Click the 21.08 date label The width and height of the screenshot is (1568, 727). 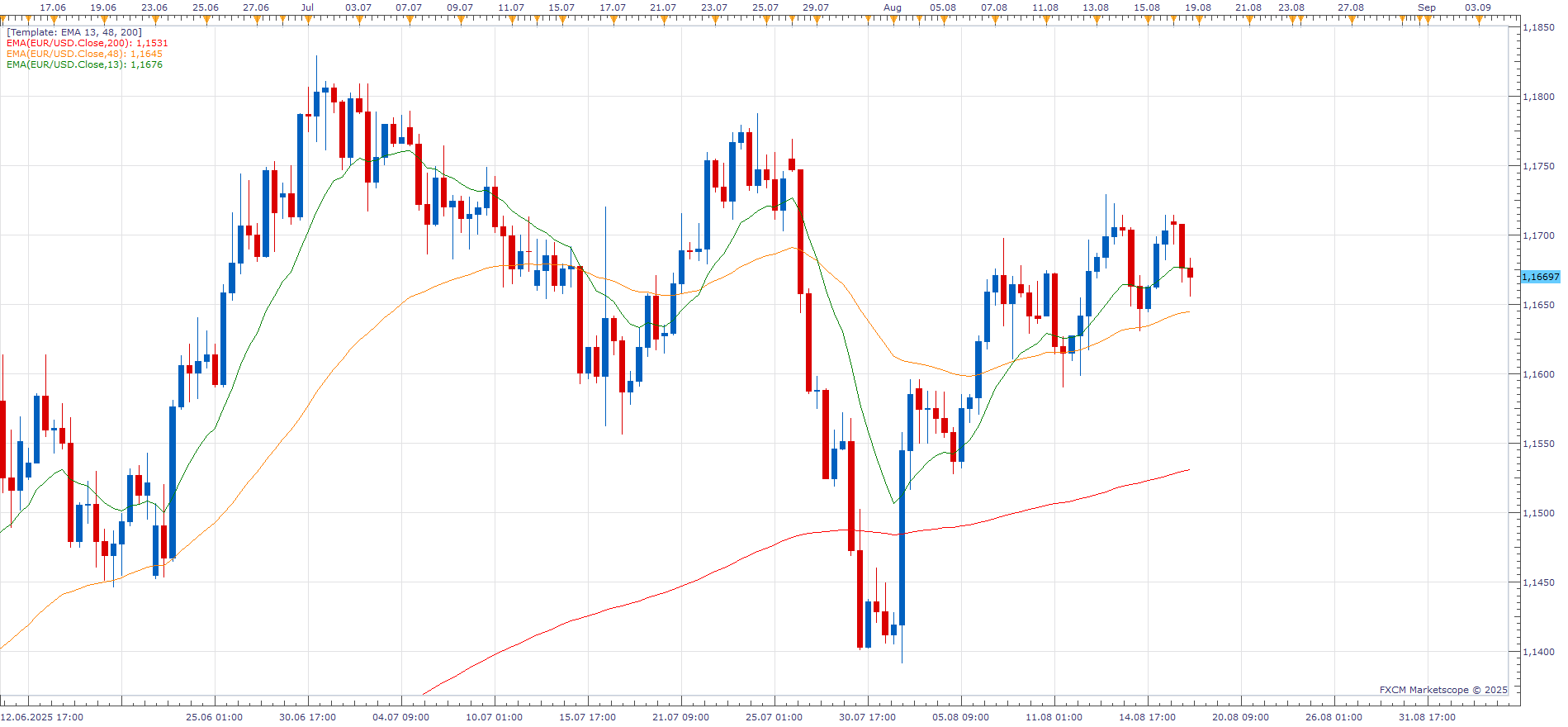click(1248, 7)
